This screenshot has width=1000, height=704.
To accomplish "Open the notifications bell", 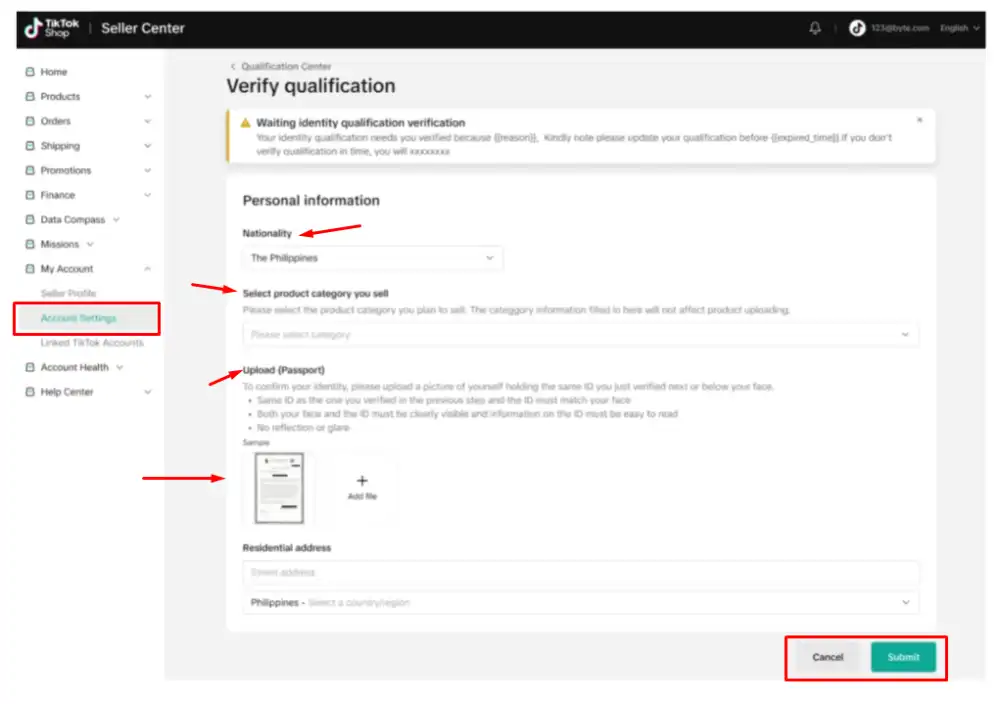I will pyautogui.click(x=814, y=28).
